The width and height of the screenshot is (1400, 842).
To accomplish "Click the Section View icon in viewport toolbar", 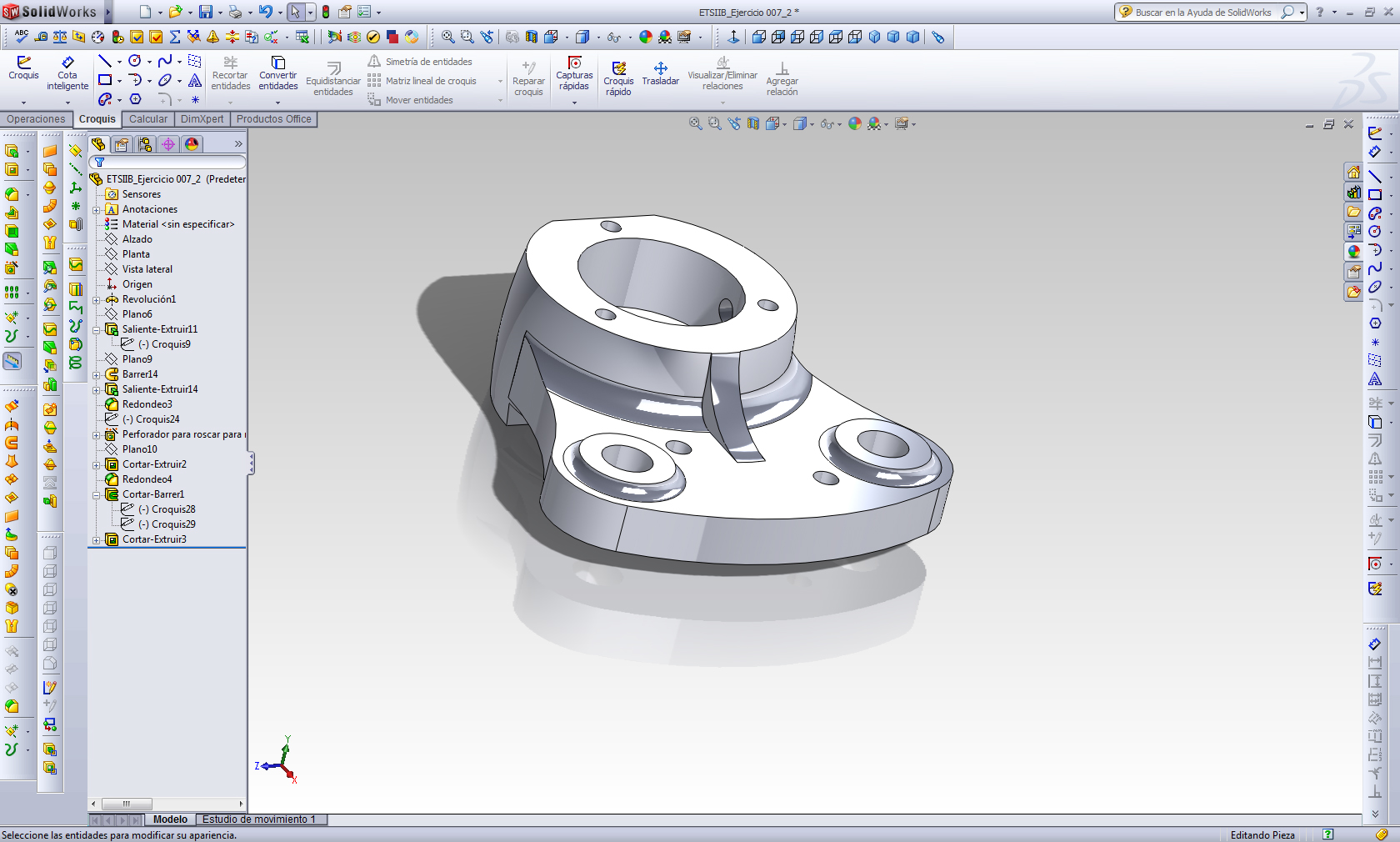I will click(753, 123).
